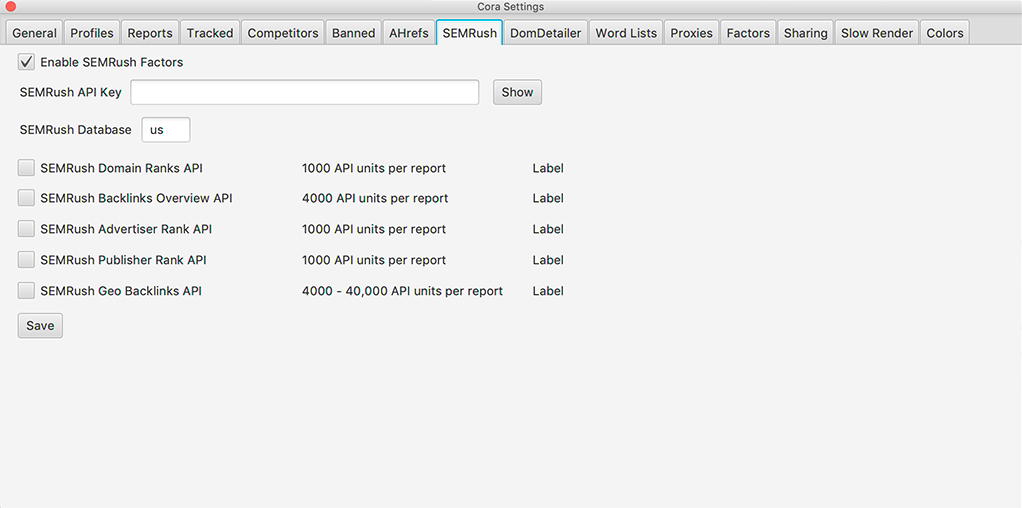Open the Profiles tab
Image resolution: width=1022 pixels, height=508 pixels.
pyautogui.click(x=92, y=33)
